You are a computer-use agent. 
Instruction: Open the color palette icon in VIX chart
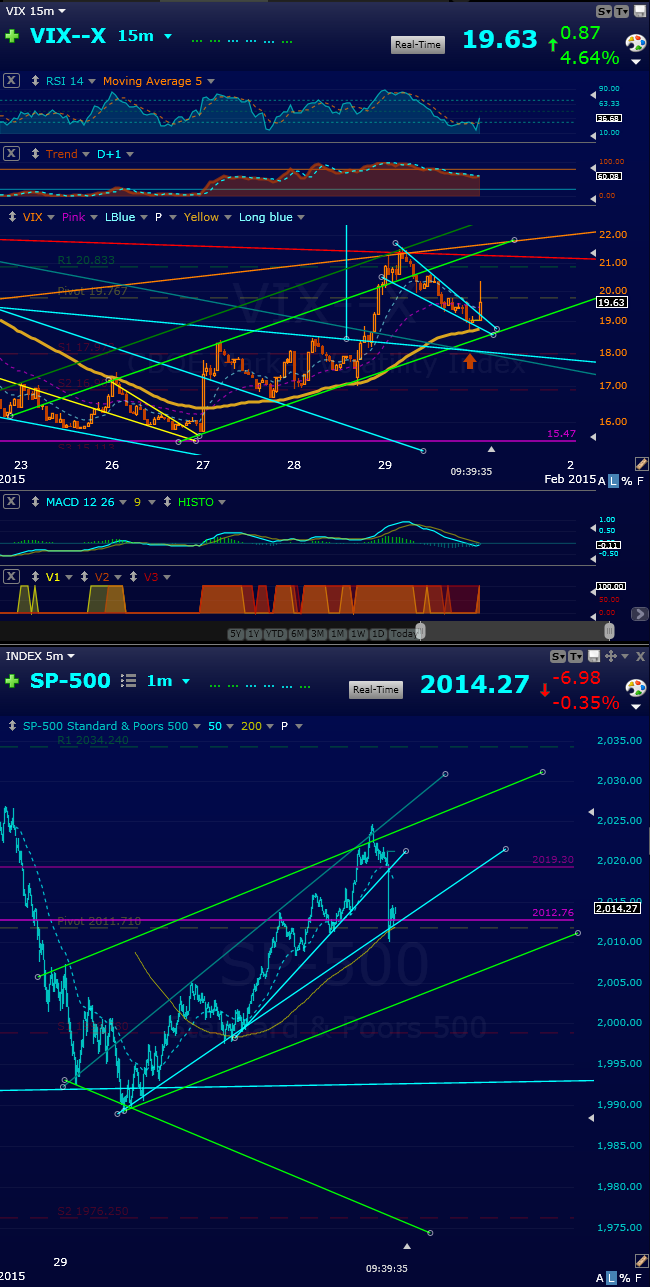pyautogui.click(x=635, y=45)
